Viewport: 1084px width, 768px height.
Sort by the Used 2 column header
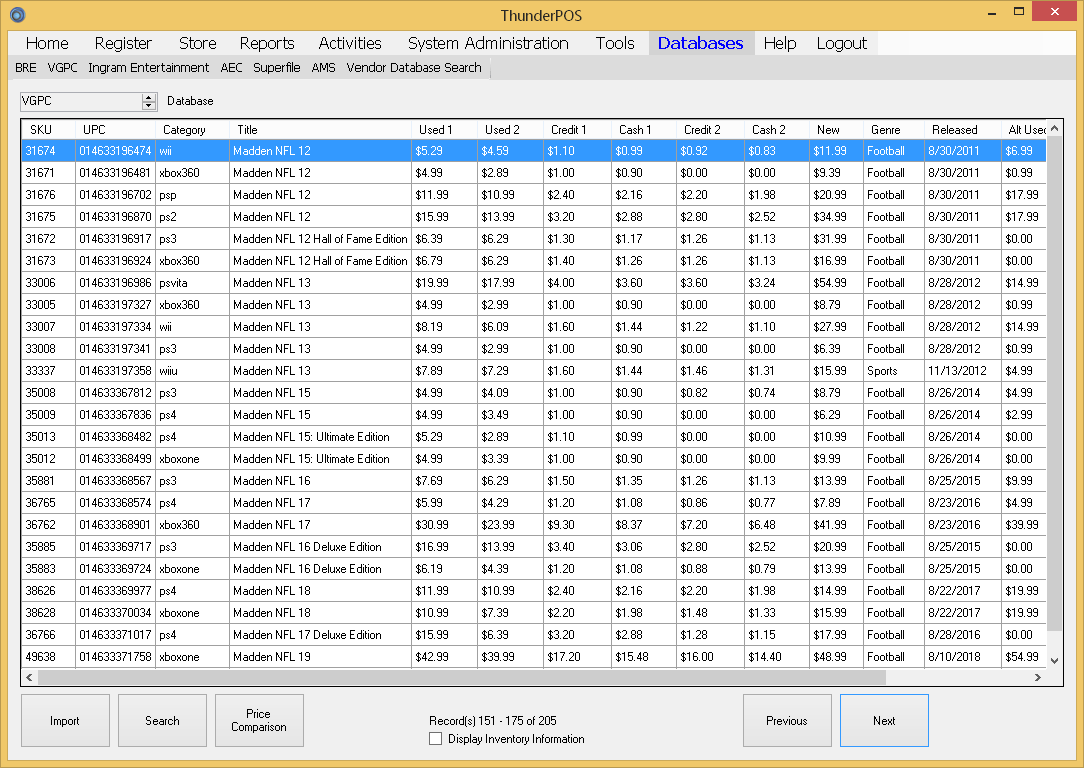[510, 129]
